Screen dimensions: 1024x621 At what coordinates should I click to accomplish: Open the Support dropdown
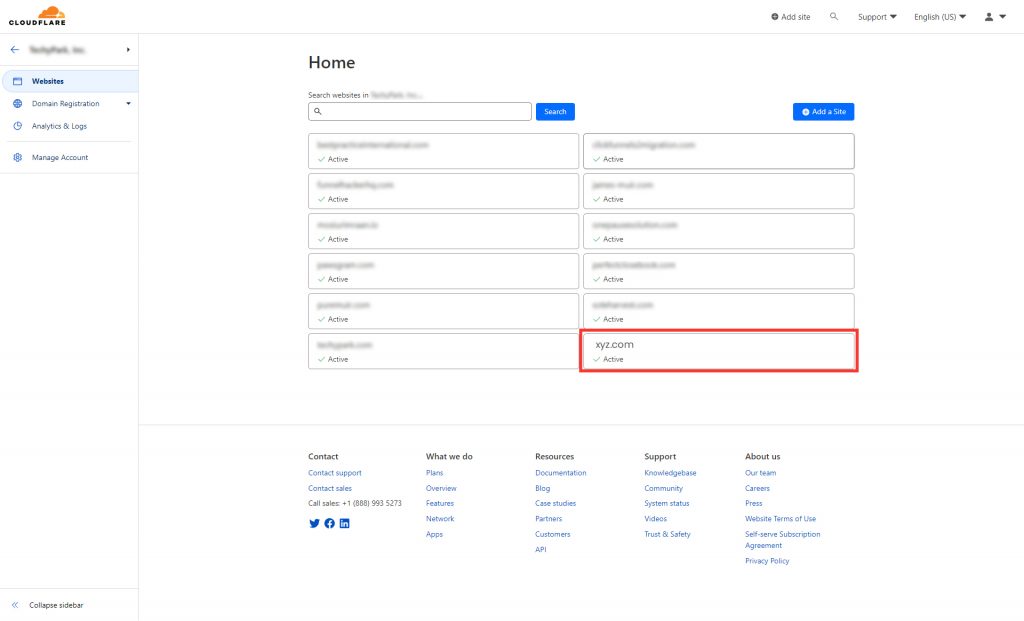click(x=875, y=16)
